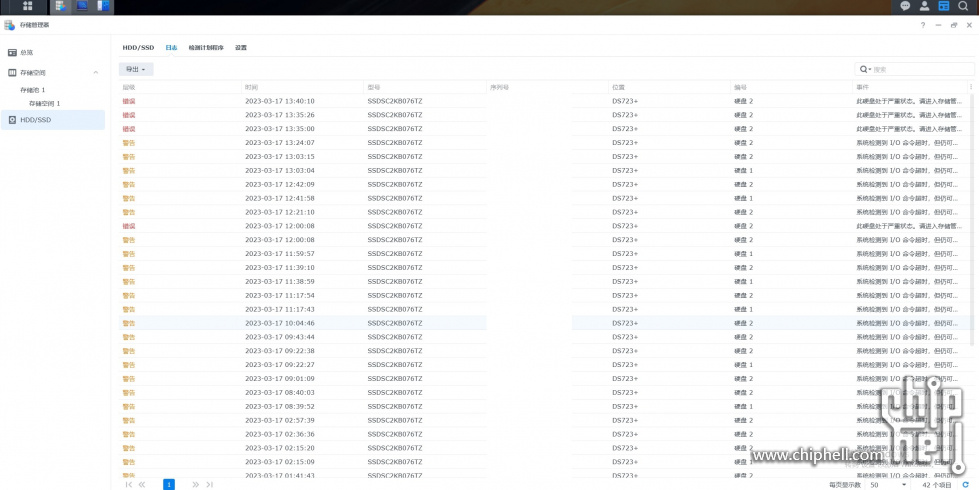This screenshot has width=979, height=490.
Task: Select log entry 2023-03-17 12:42:09
Action: 543,184
